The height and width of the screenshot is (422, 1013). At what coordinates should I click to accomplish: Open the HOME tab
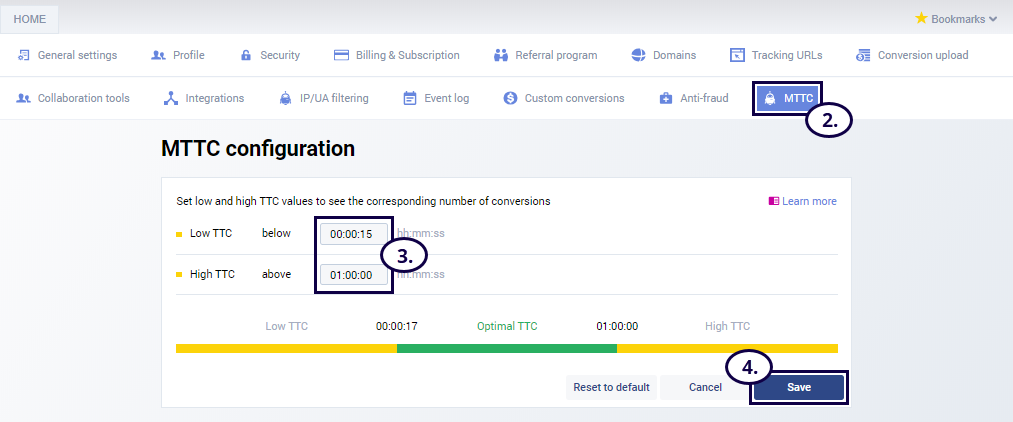(x=30, y=19)
